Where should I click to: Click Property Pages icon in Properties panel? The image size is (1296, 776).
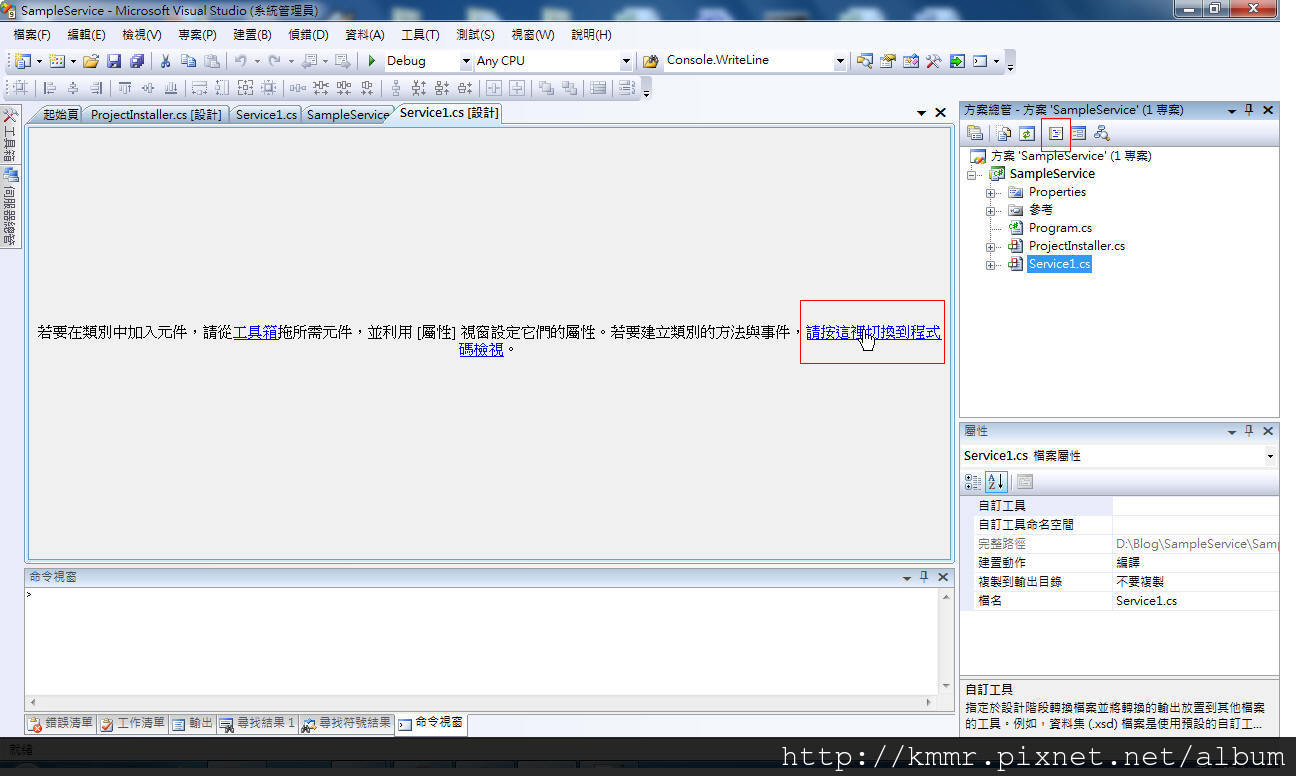pyautogui.click(x=1025, y=482)
